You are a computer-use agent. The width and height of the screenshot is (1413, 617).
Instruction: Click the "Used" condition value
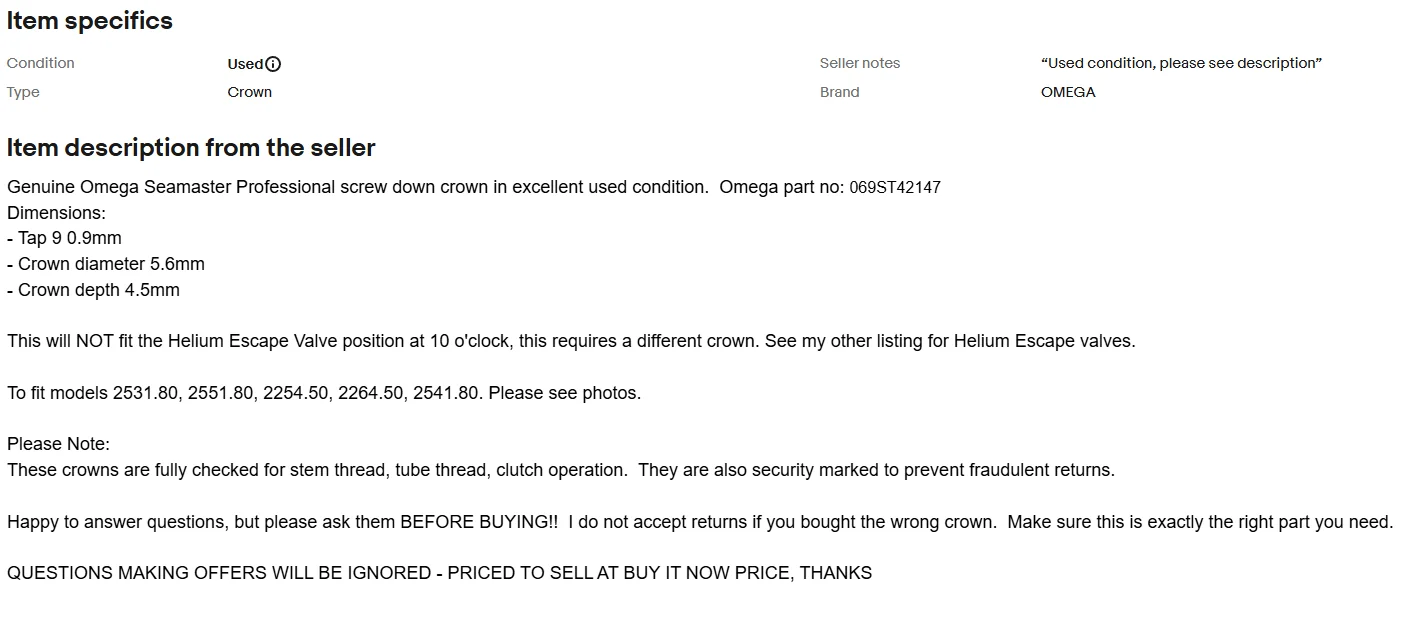pyautogui.click(x=244, y=64)
